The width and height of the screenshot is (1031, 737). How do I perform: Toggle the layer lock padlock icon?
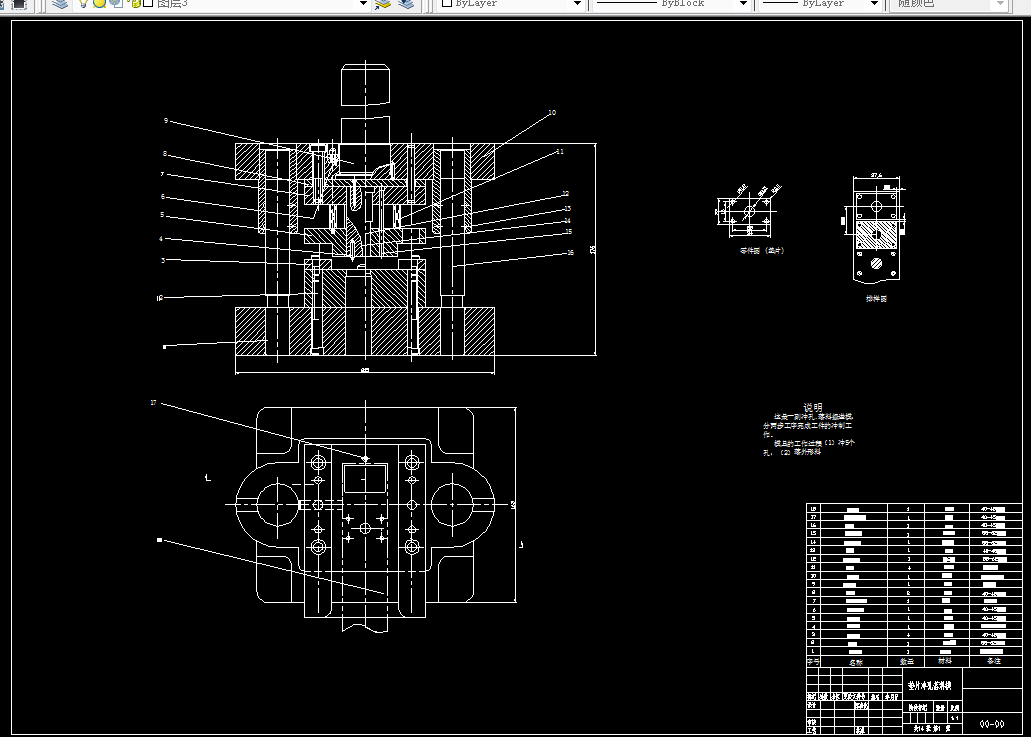[x=136, y=3]
